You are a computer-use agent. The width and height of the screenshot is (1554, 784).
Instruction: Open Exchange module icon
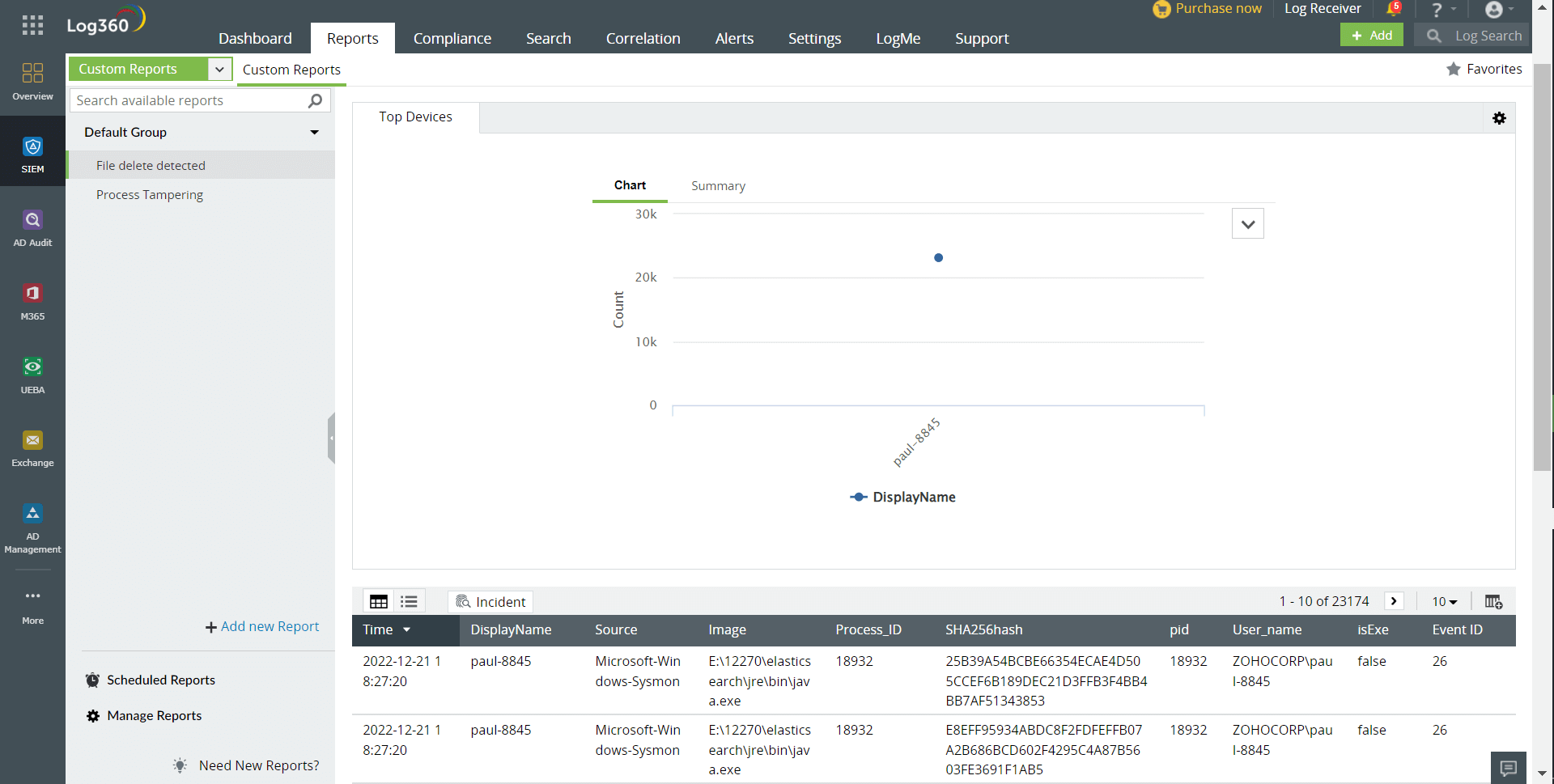[32, 447]
